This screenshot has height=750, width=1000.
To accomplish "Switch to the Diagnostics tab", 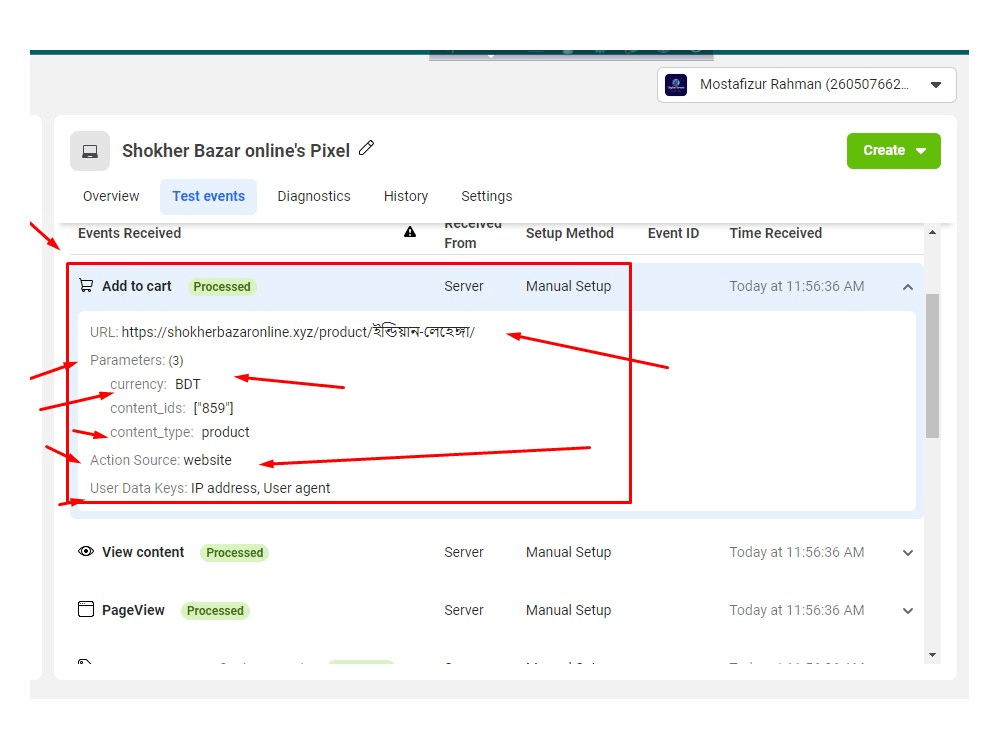I will coord(314,196).
